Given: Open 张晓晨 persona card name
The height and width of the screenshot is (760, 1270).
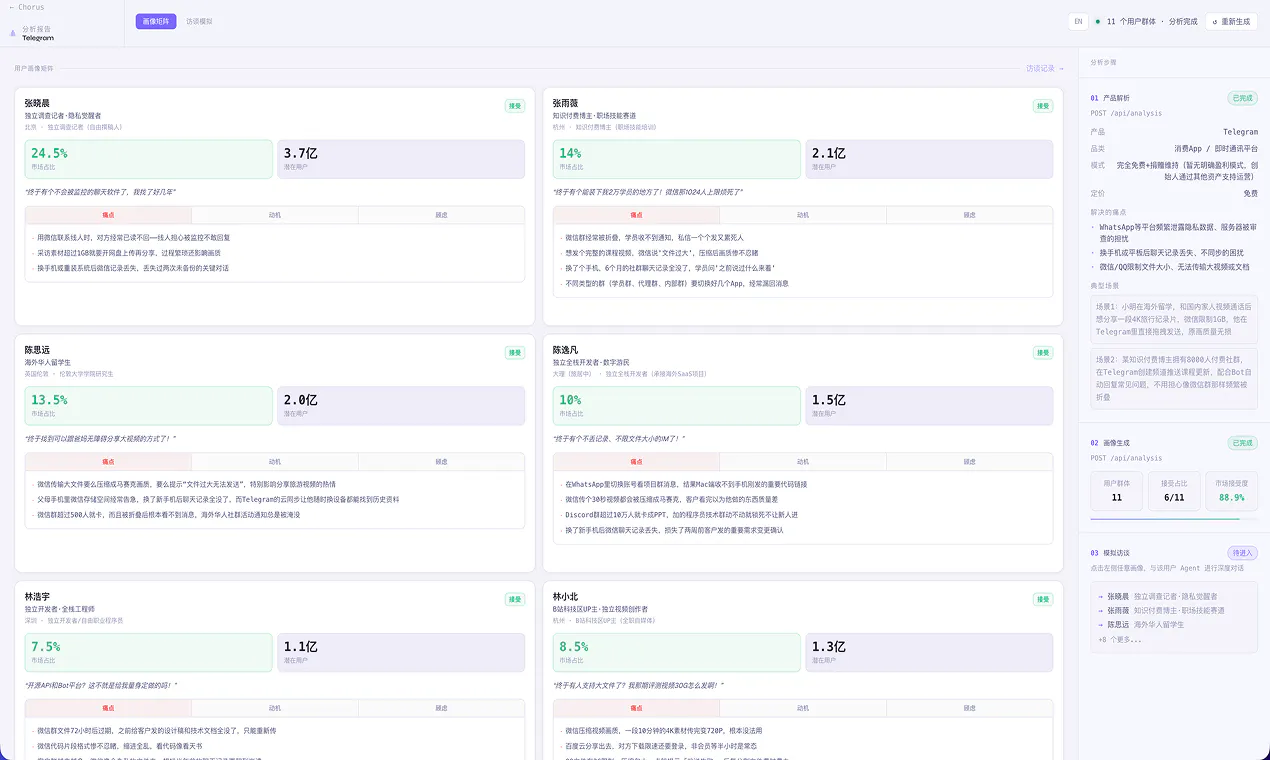Looking at the screenshot, I should pyautogui.click(x=37, y=103).
